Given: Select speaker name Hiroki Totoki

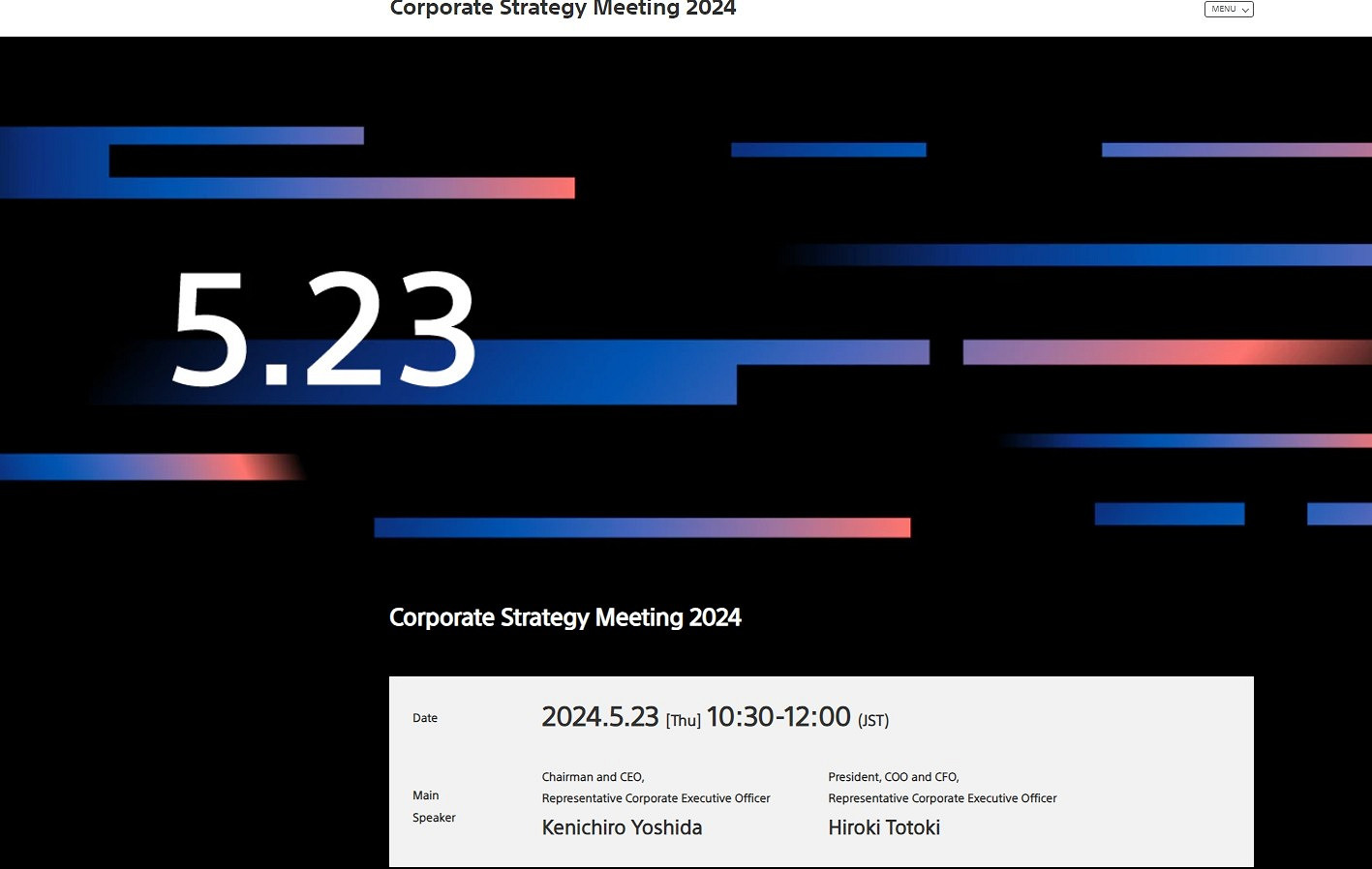Looking at the screenshot, I should [x=884, y=827].
